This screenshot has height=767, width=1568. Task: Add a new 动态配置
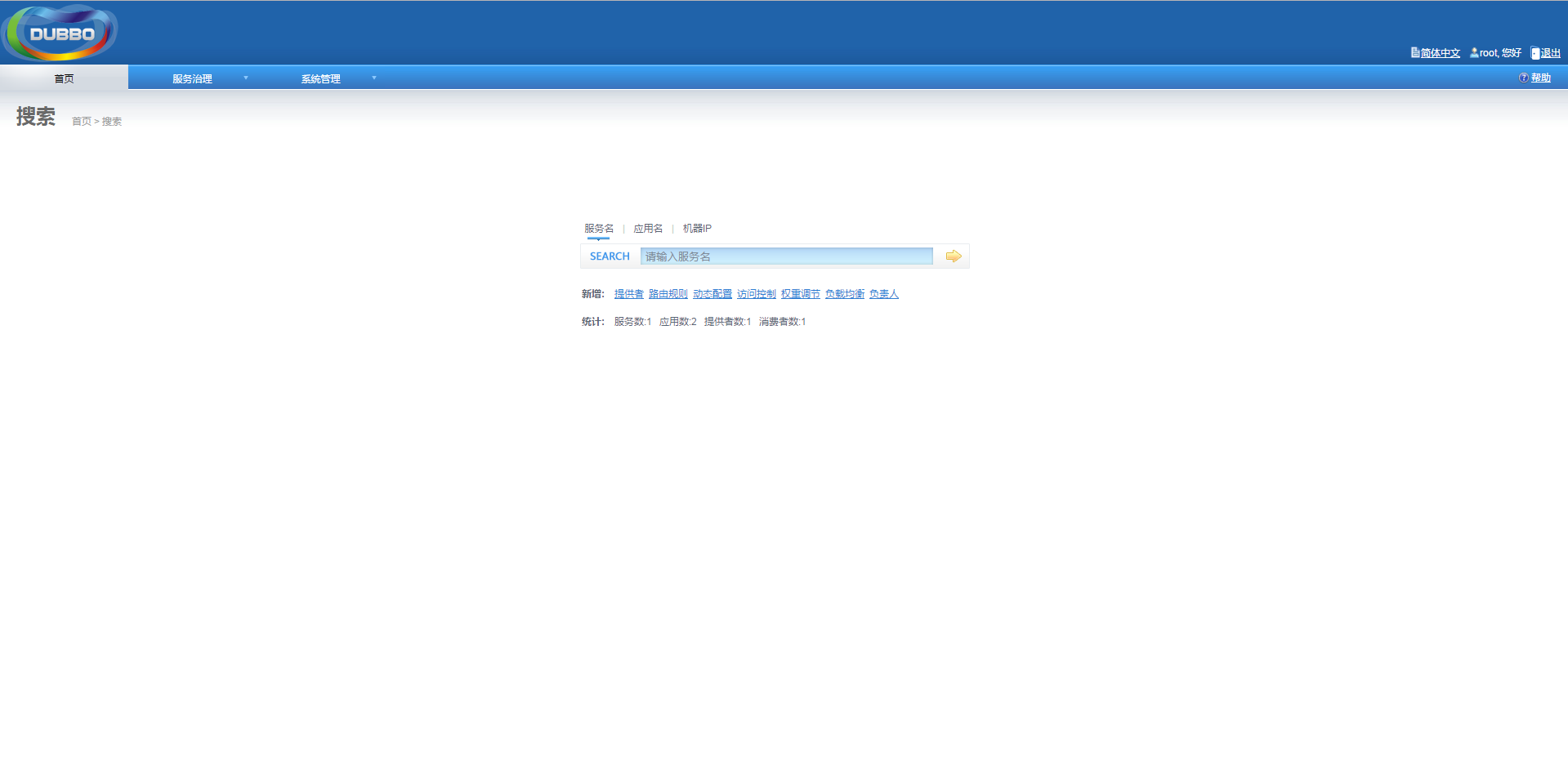(713, 294)
